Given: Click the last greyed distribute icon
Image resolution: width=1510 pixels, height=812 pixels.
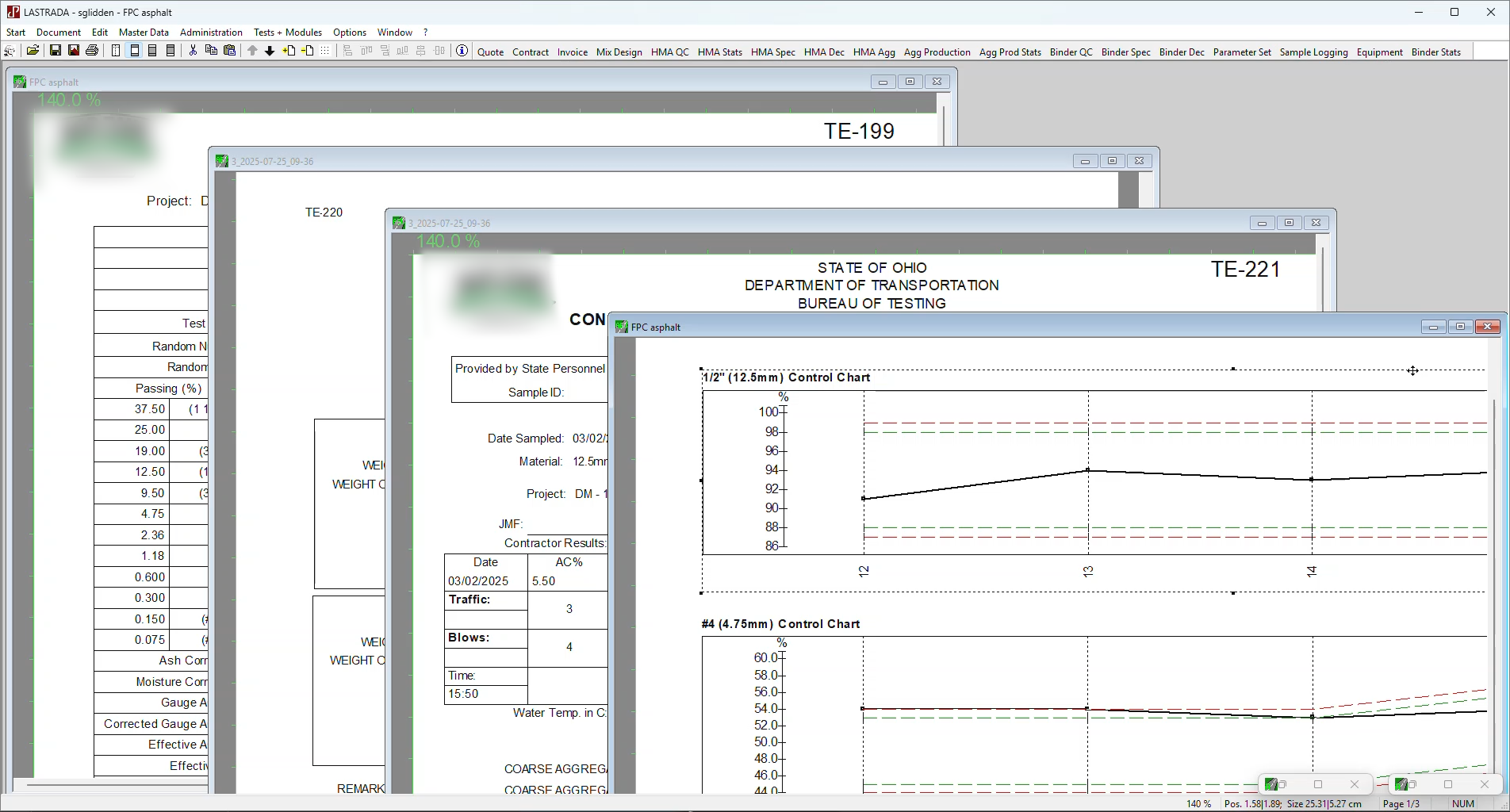Looking at the screenshot, I should click(x=440, y=51).
